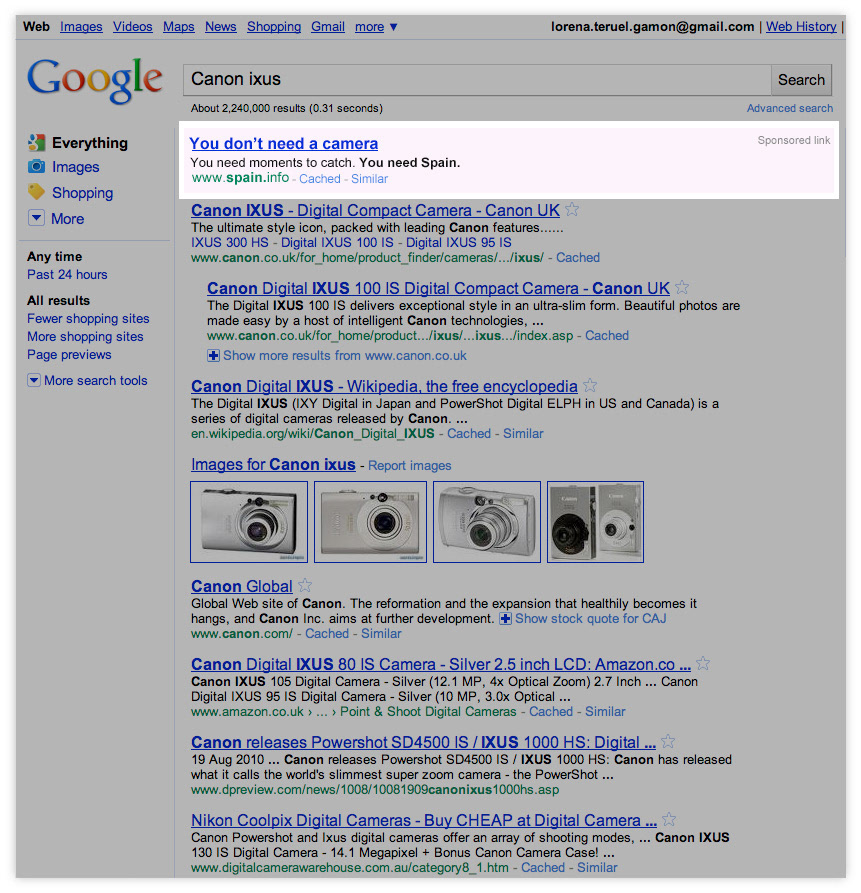Open Advanced search link
Image resolution: width=861 pixels, height=893 pixels.
click(790, 108)
